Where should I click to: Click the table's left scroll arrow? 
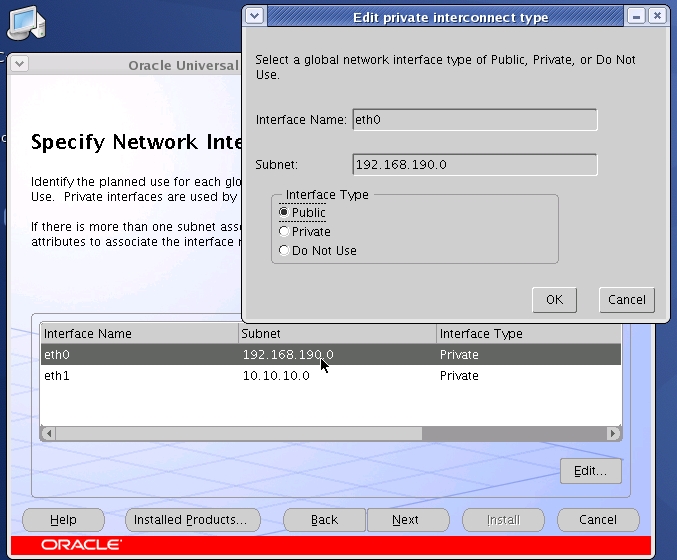48,433
